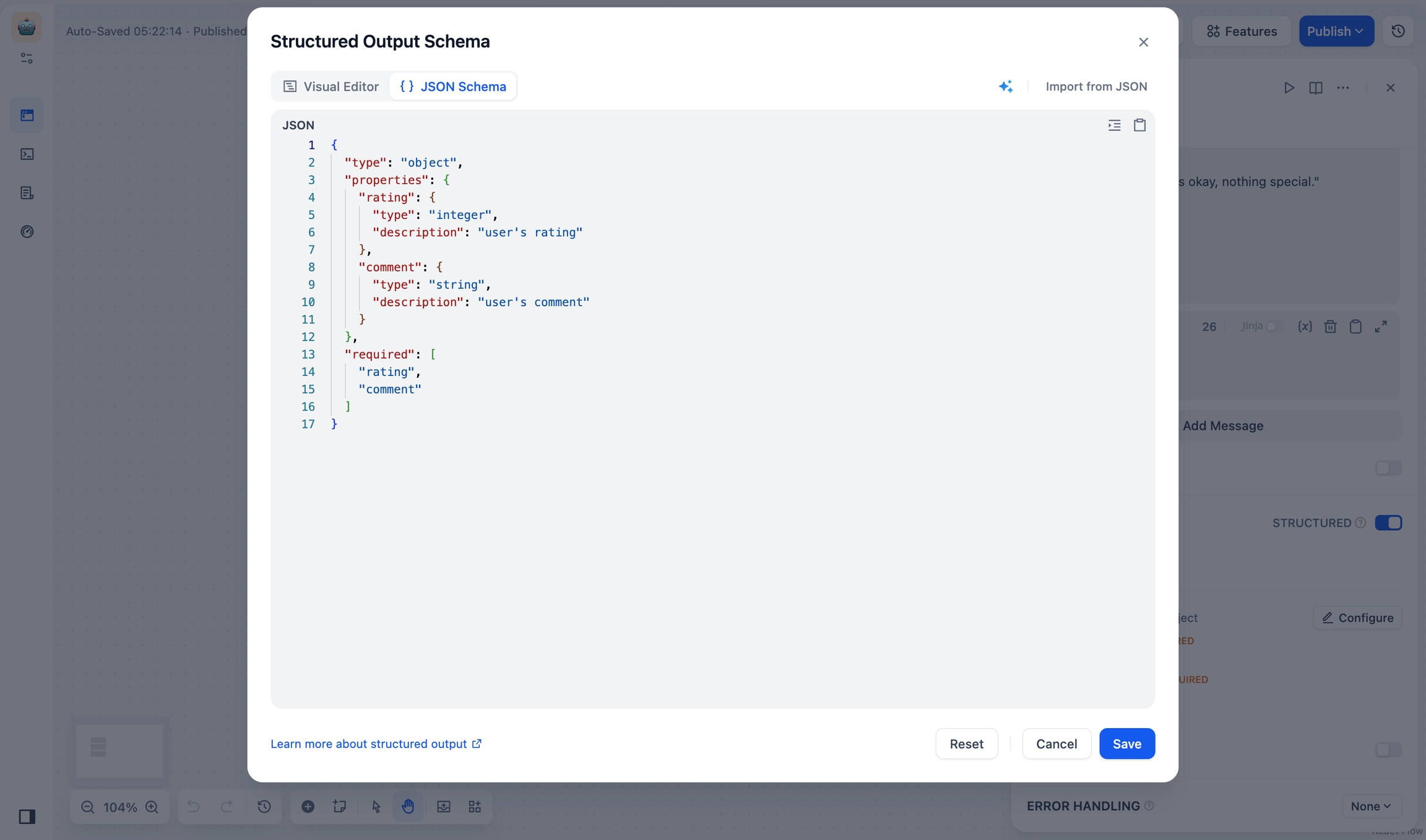Click the add node plus icon

point(308,806)
